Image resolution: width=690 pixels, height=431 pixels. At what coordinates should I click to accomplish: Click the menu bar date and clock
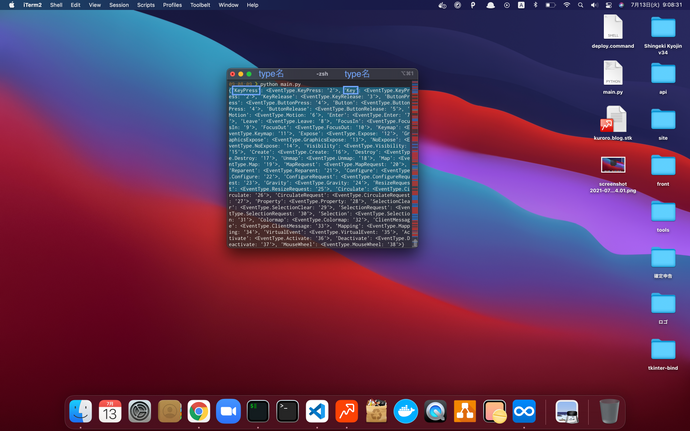coord(656,5)
